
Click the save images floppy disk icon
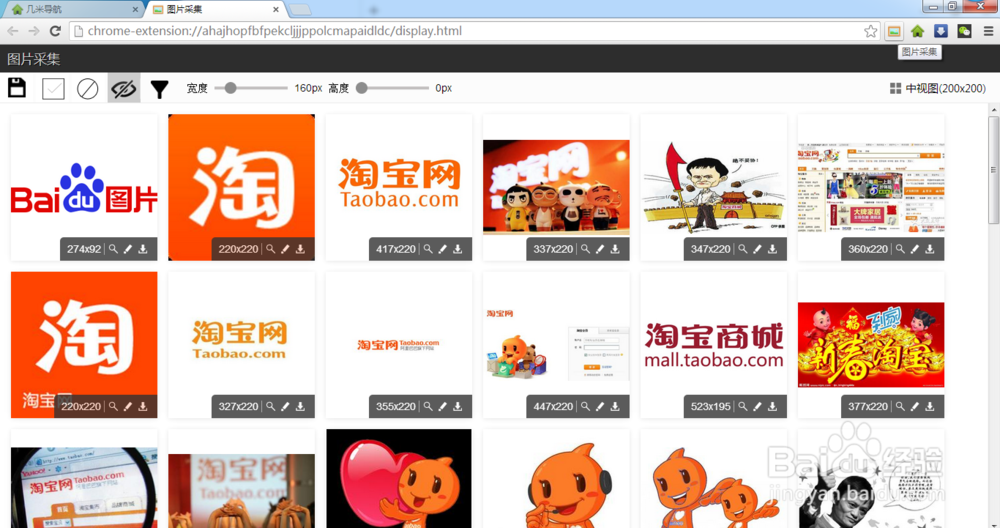coord(17,88)
